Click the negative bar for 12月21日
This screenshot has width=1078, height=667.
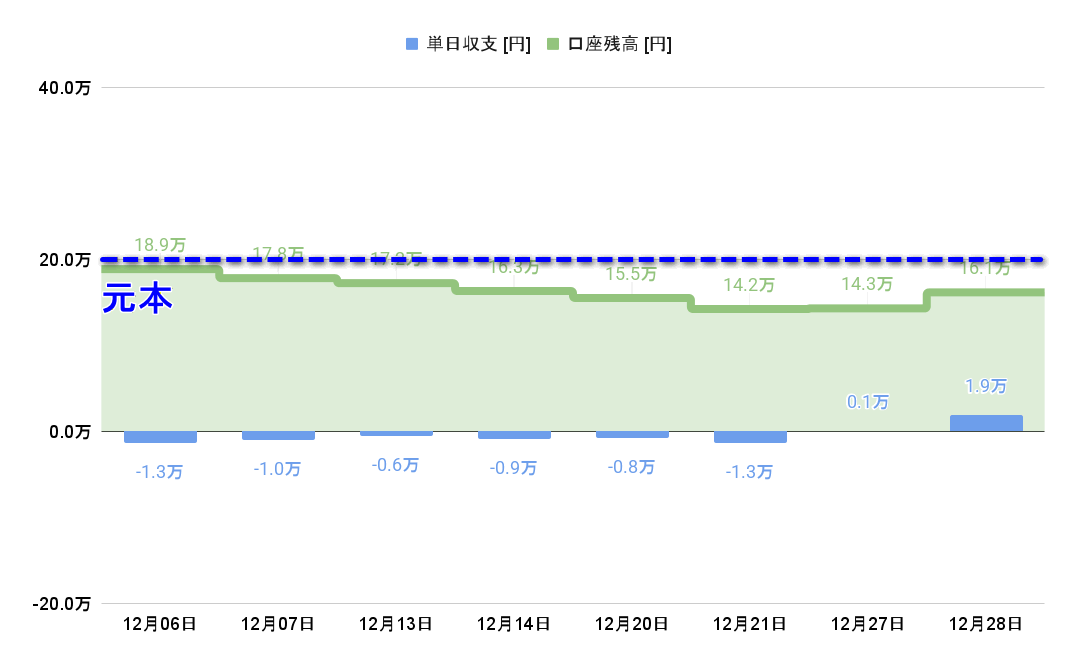click(x=750, y=437)
